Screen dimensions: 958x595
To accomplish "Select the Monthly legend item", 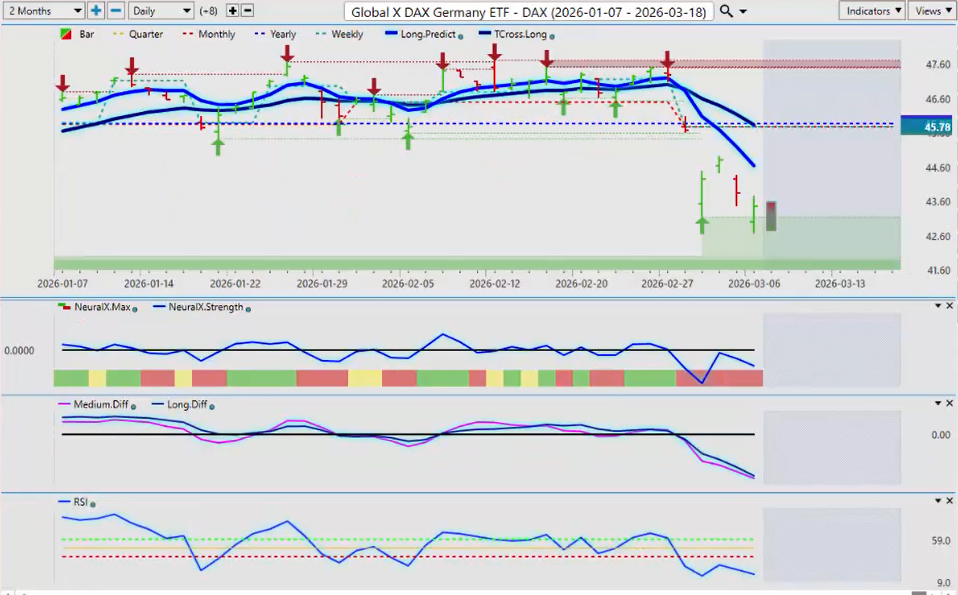I will 216,34.
